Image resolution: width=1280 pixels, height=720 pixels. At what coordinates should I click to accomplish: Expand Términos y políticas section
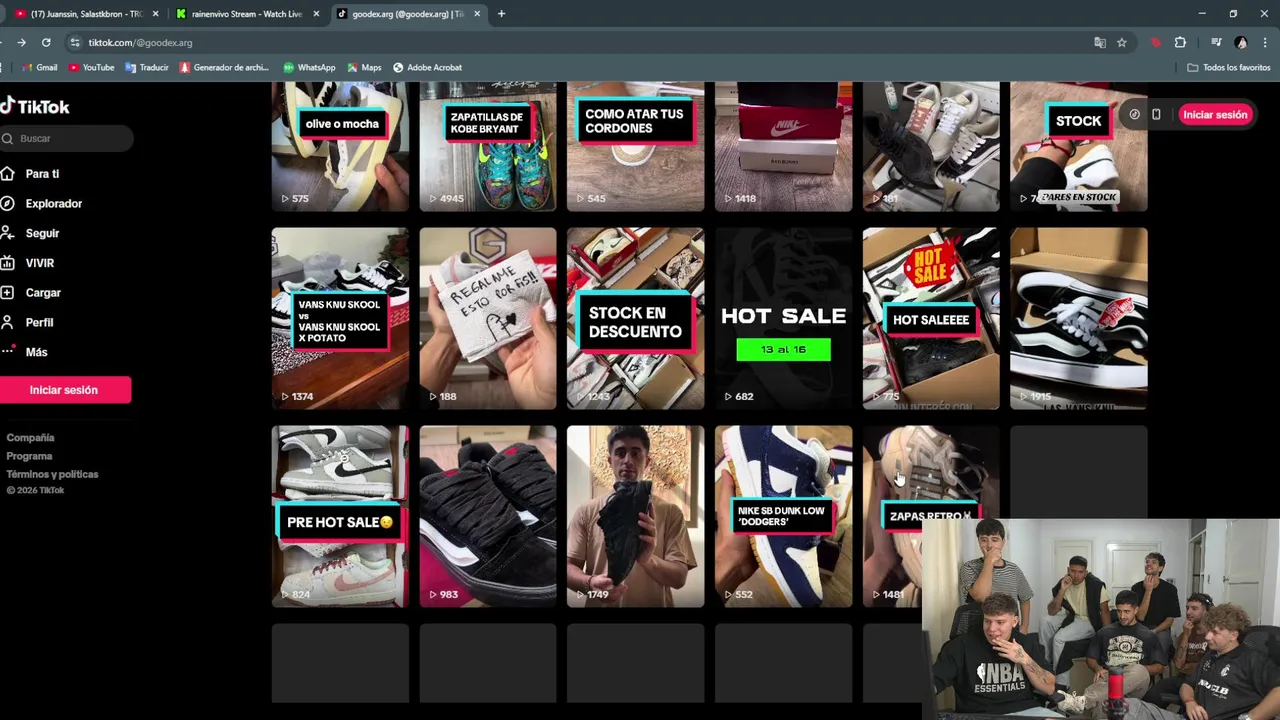52,474
